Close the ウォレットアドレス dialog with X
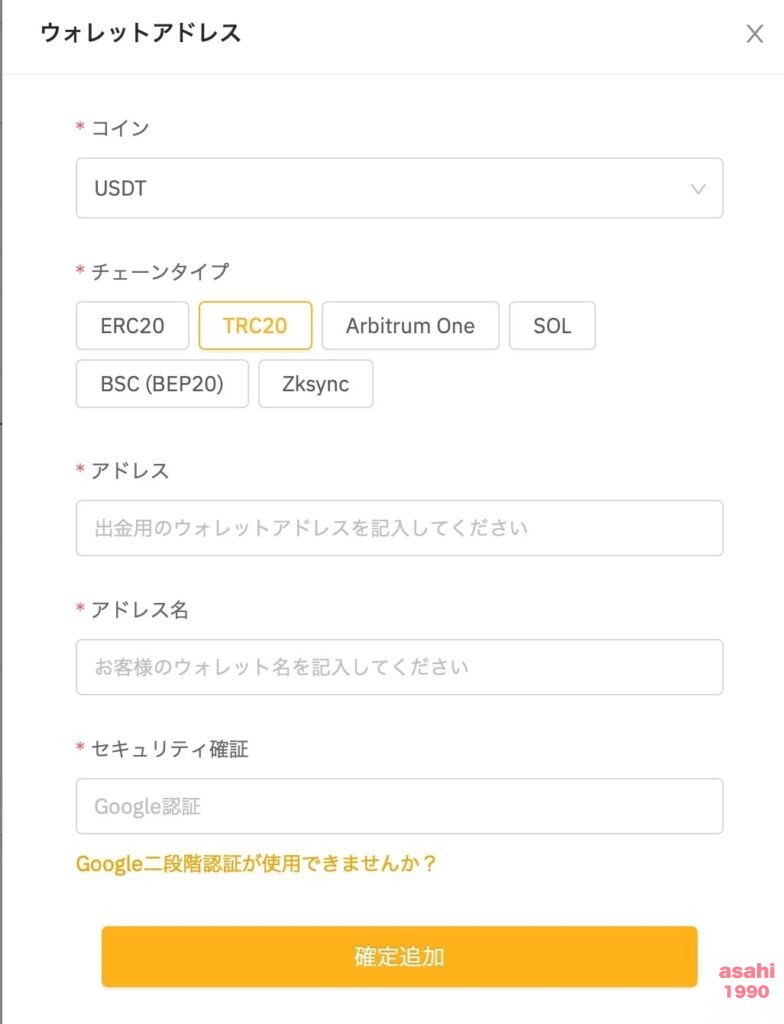Image resolution: width=784 pixels, height=1024 pixels. (755, 33)
